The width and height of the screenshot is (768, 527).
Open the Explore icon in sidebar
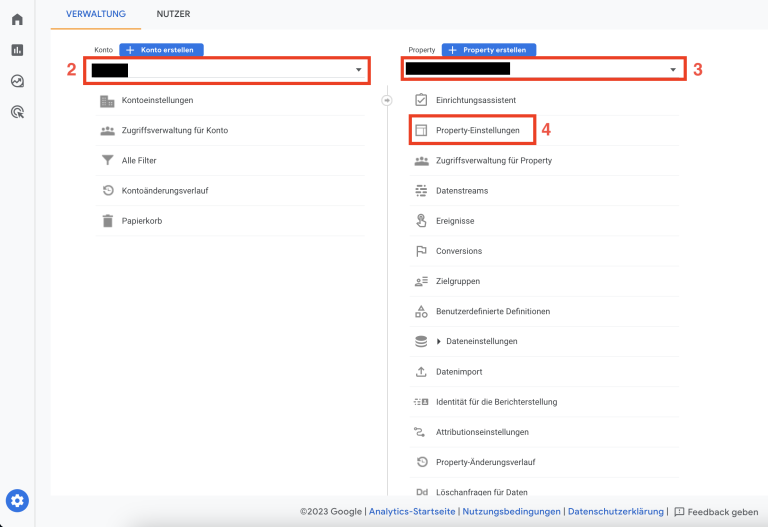(x=17, y=81)
